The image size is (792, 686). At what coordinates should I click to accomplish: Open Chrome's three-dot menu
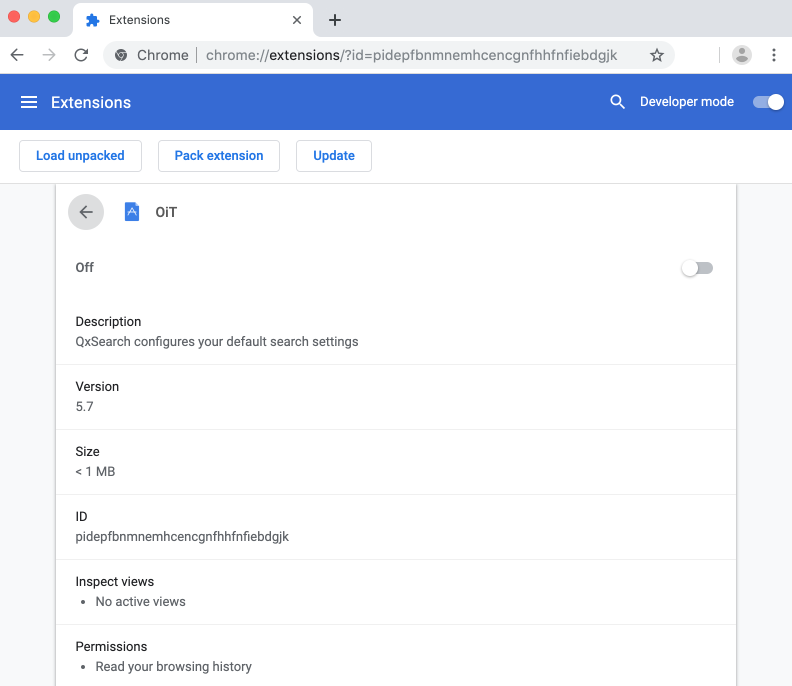tap(773, 55)
